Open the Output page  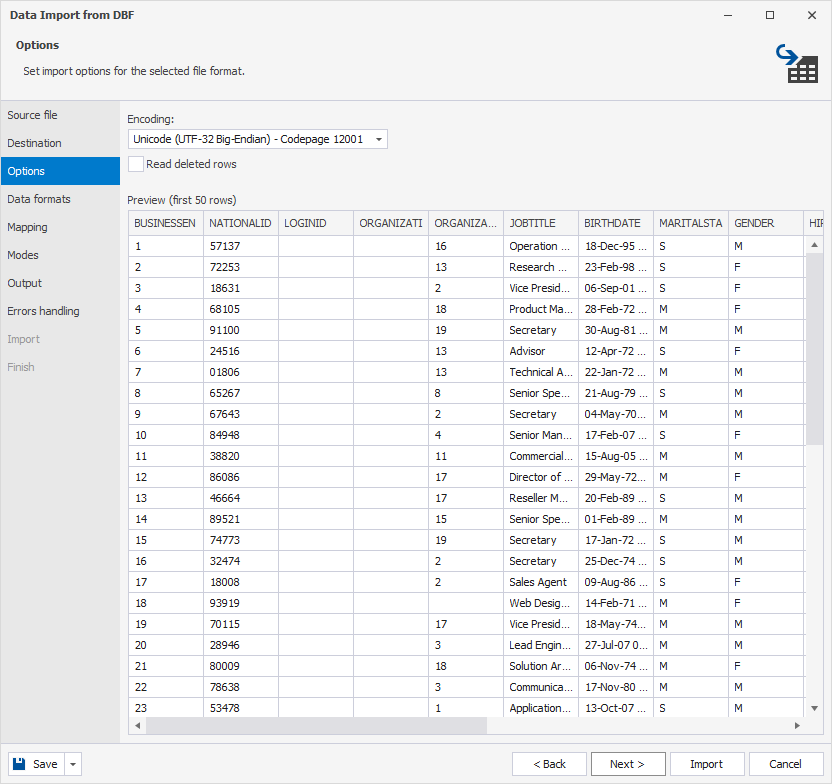[60, 283]
